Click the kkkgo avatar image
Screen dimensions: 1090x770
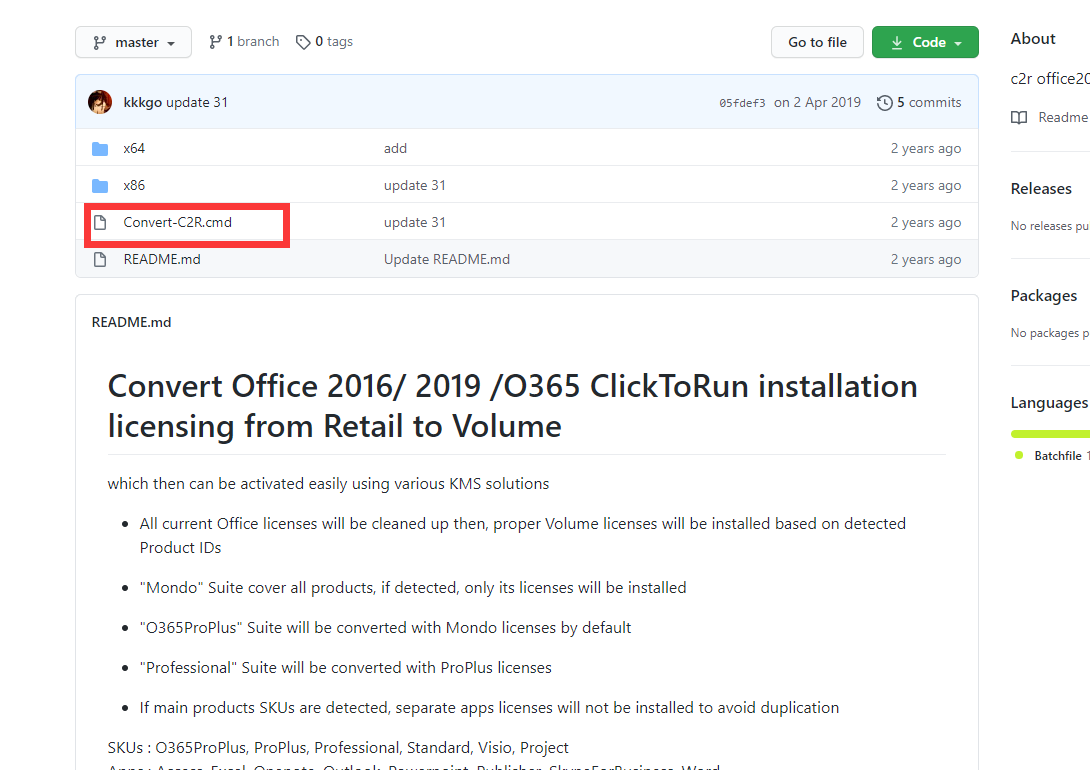pyautogui.click(x=100, y=102)
